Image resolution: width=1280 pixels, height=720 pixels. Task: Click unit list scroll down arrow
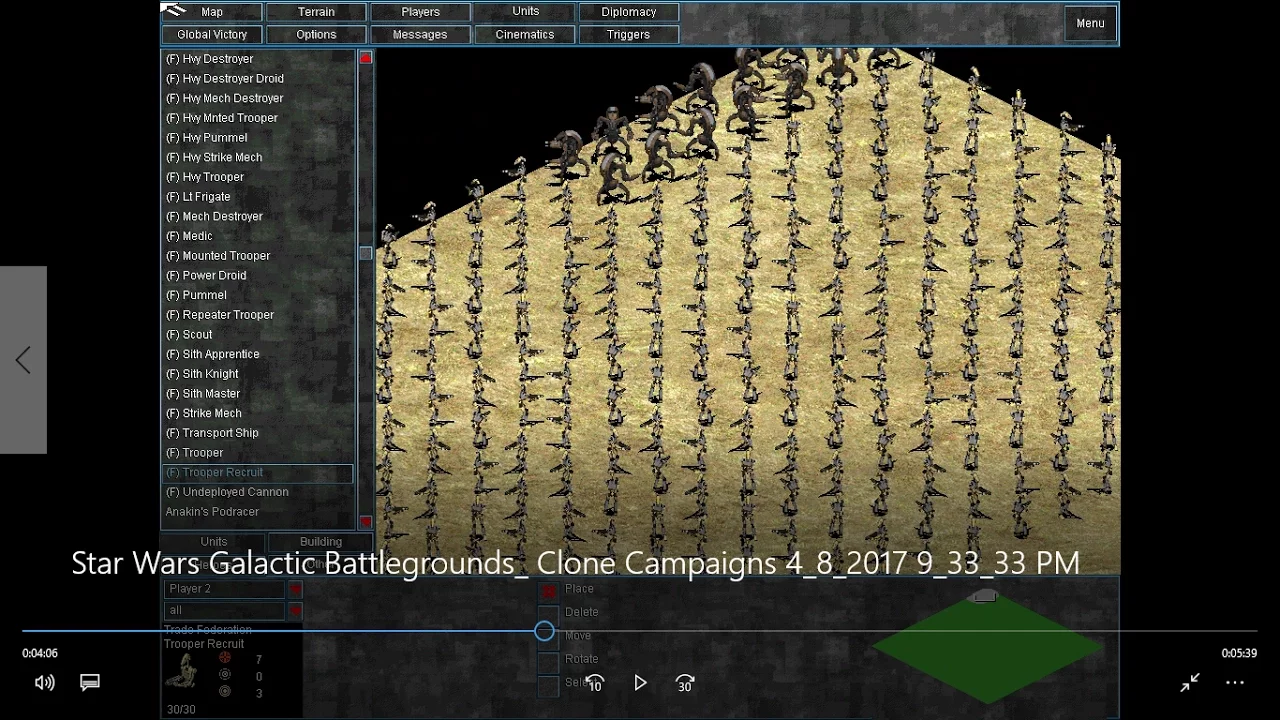coord(366,522)
